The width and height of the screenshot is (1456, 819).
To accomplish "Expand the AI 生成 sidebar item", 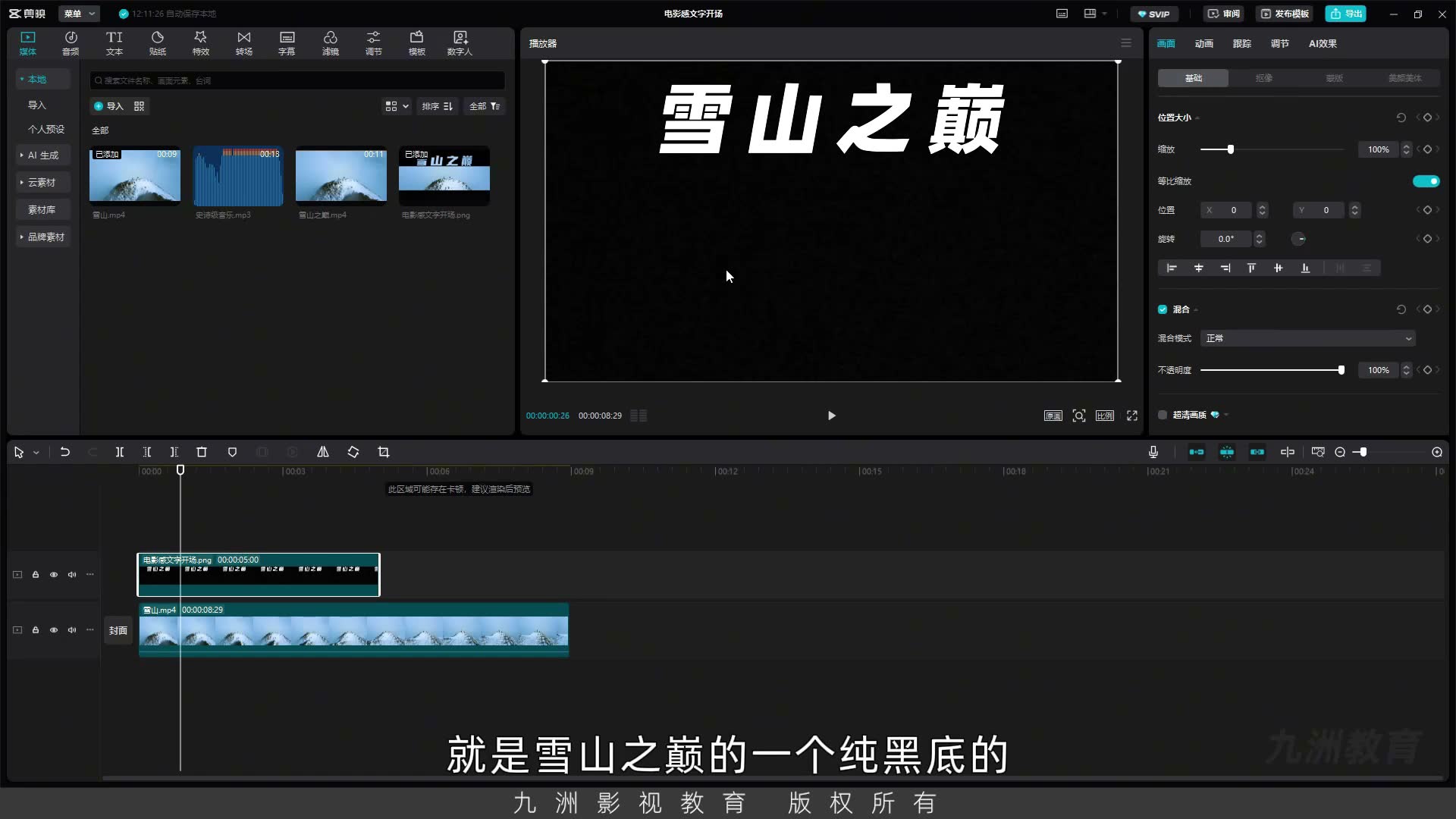I will coord(43,155).
